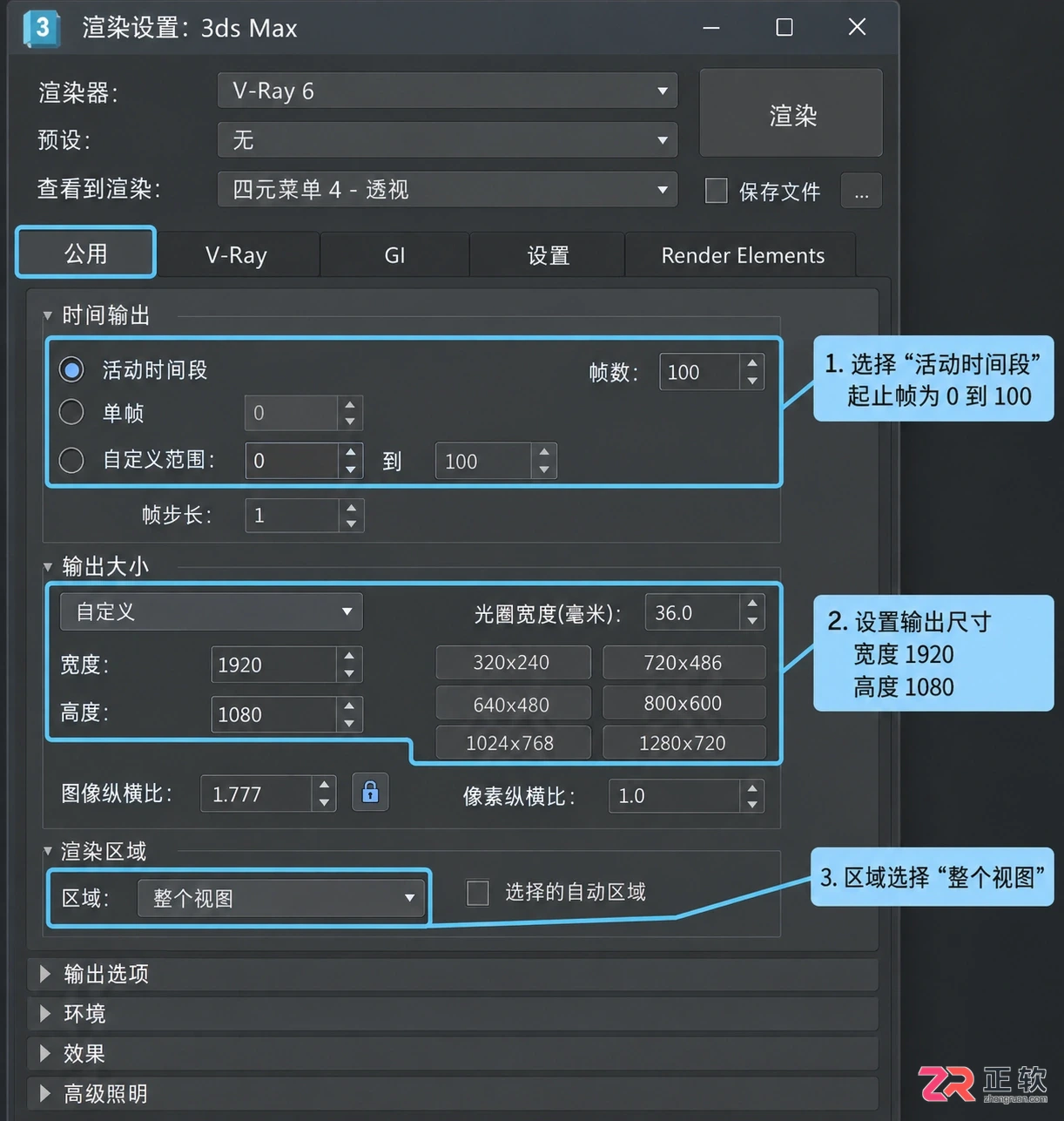Close the 渲染设置 window
The height and width of the screenshot is (1121, 1064).
(857, 27)
